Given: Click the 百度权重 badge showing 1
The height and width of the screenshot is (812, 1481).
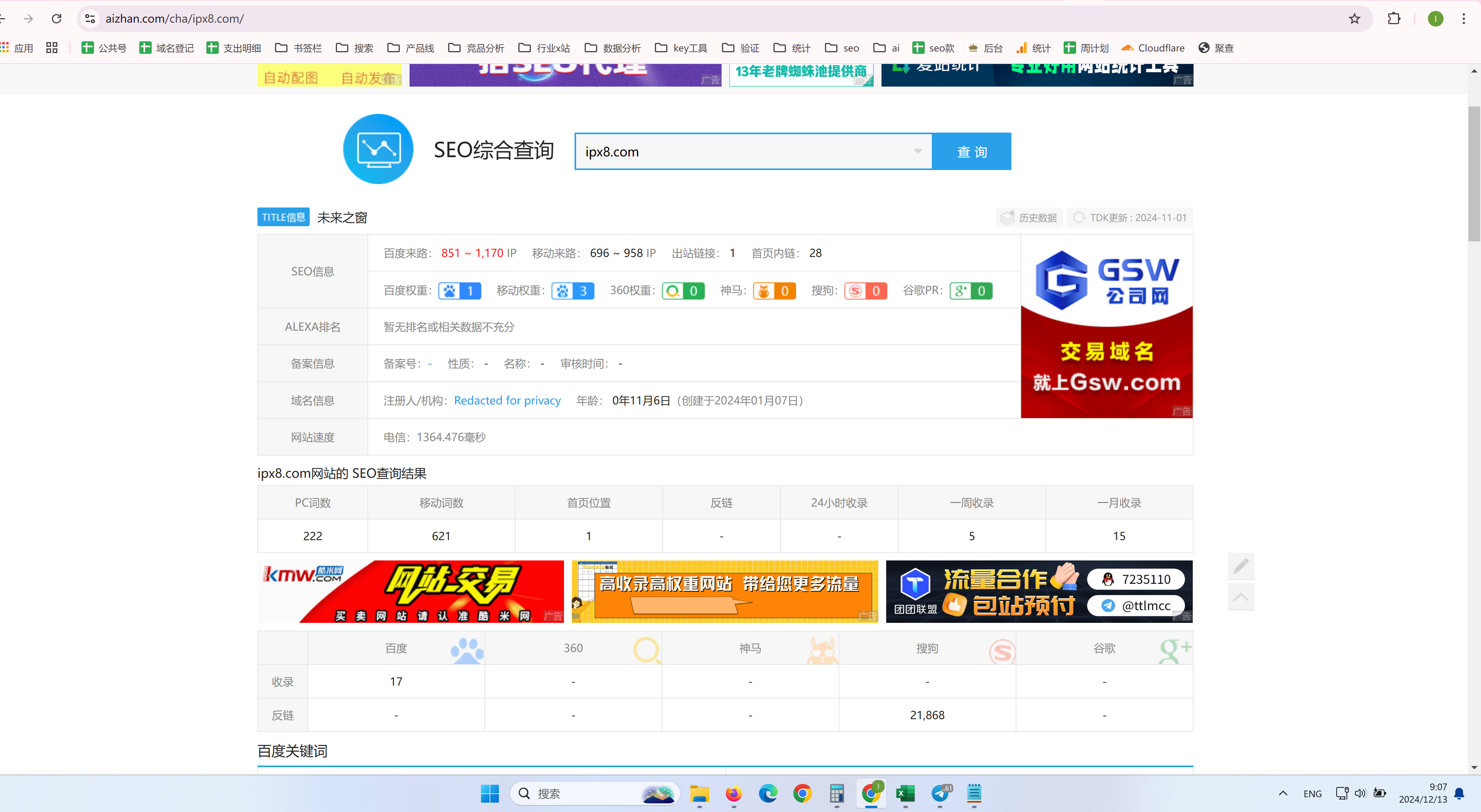Looking at the screenshot, I should point(459,291).
